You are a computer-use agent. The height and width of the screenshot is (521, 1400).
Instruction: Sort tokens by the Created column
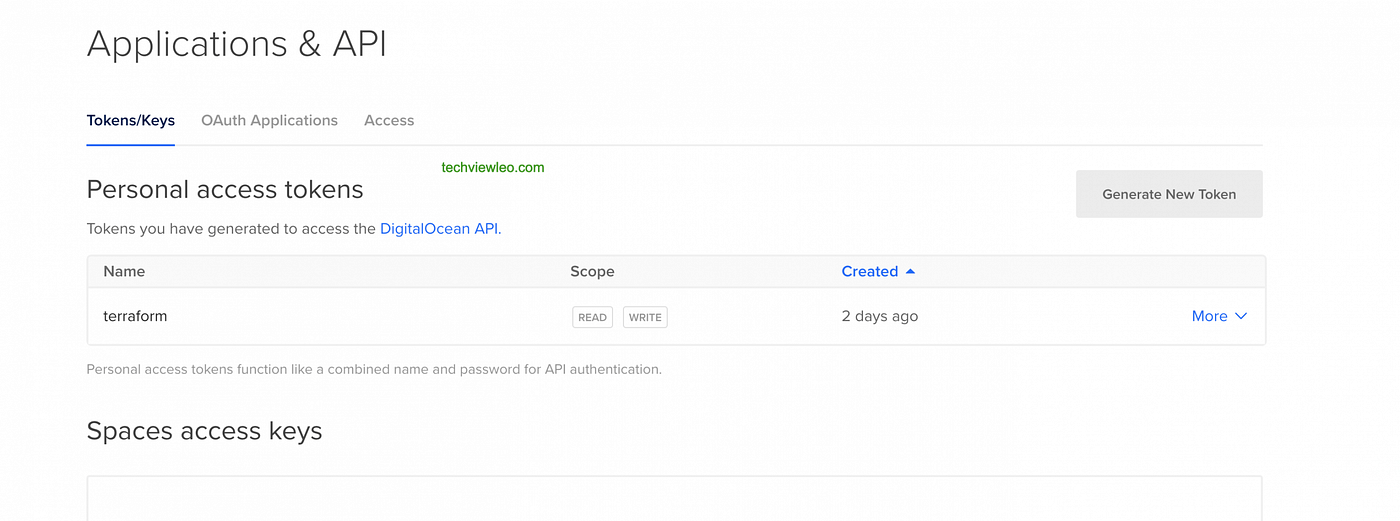[x=869, y=271]
